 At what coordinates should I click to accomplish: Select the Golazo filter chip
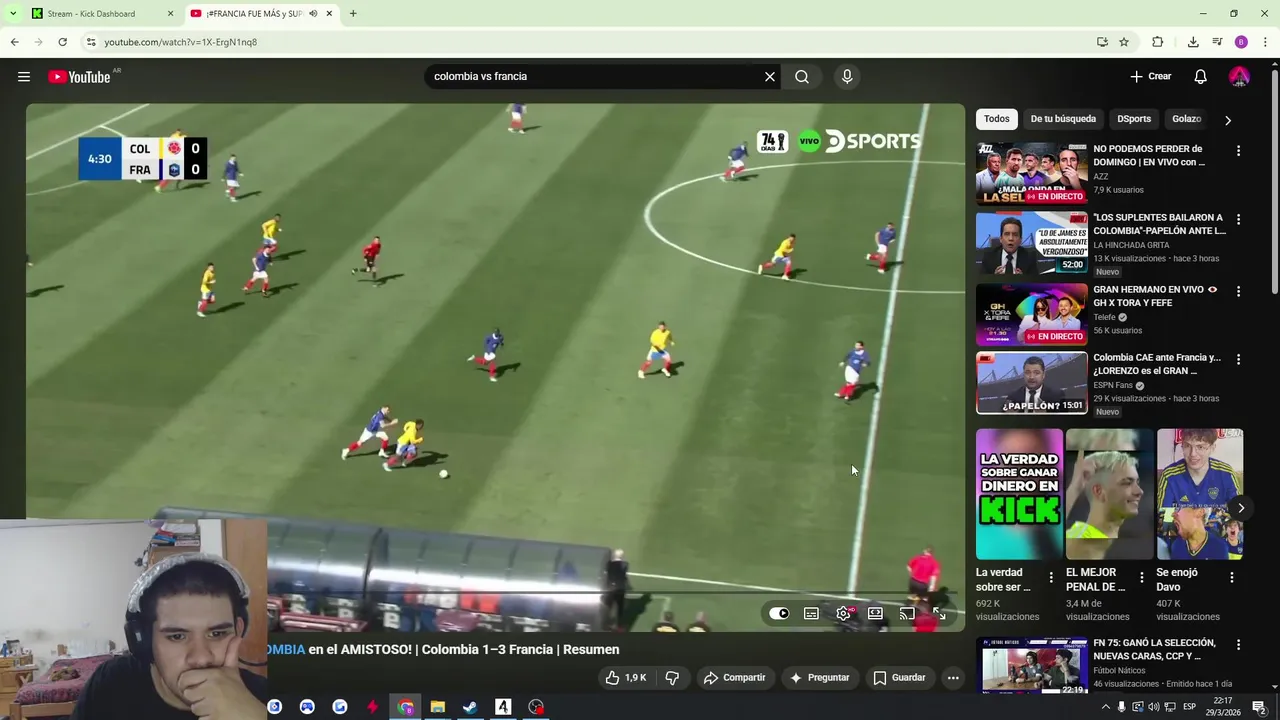pos(1187,119)
